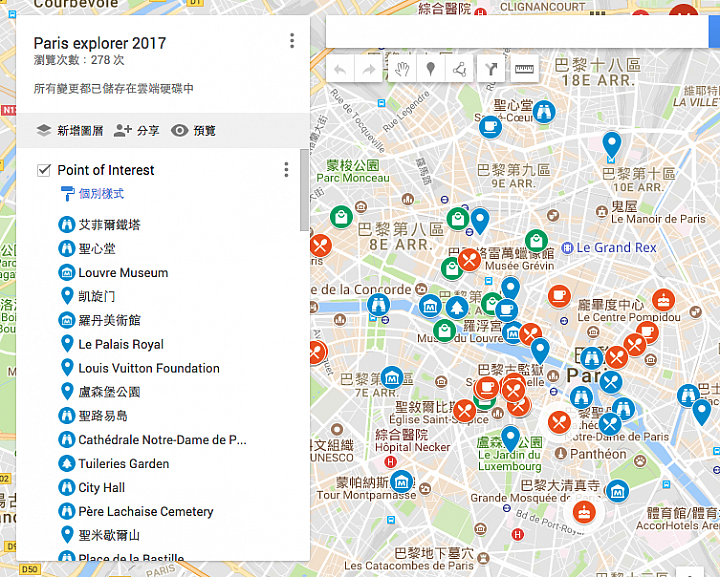
Task: Click into the map search box
Action: pos(517,31)
